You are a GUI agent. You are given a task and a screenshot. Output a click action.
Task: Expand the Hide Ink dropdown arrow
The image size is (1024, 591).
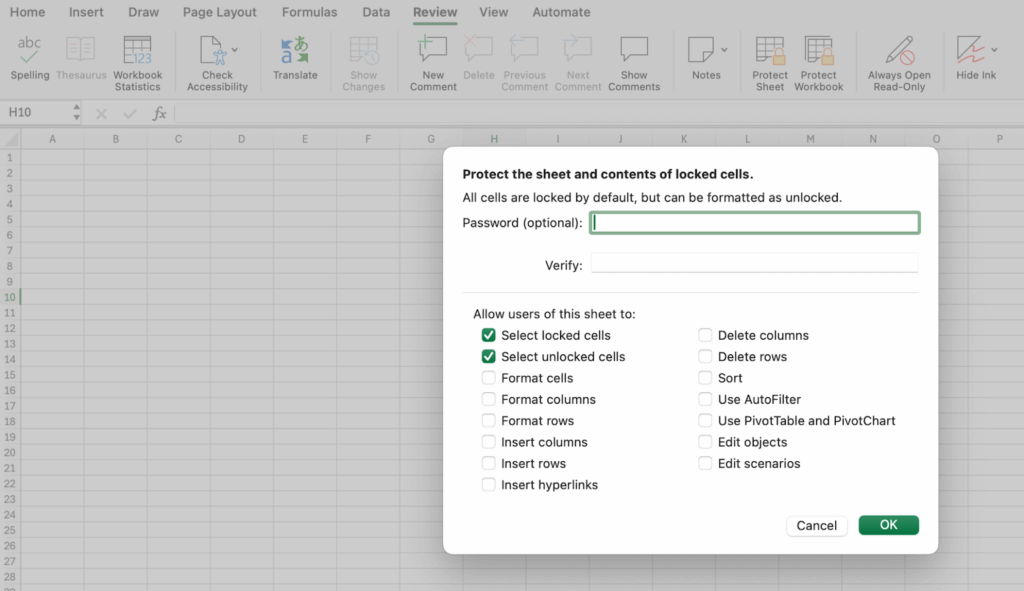994,50
